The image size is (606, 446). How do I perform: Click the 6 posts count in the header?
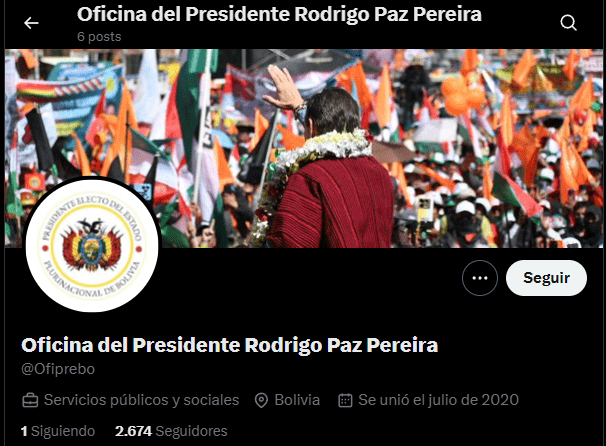point(99,37)
